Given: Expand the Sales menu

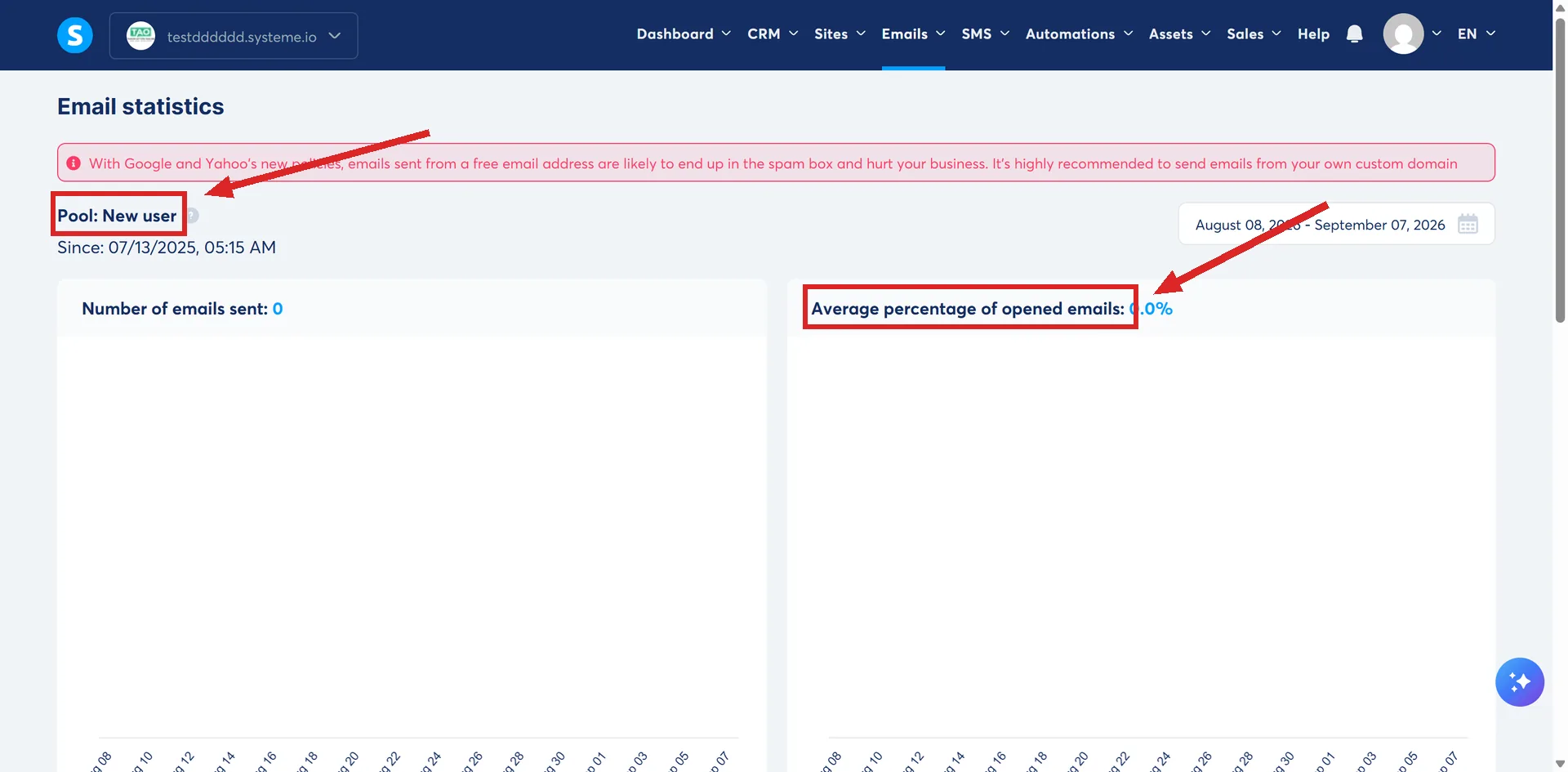Looking at the screenshot, I should [1254, 33].
